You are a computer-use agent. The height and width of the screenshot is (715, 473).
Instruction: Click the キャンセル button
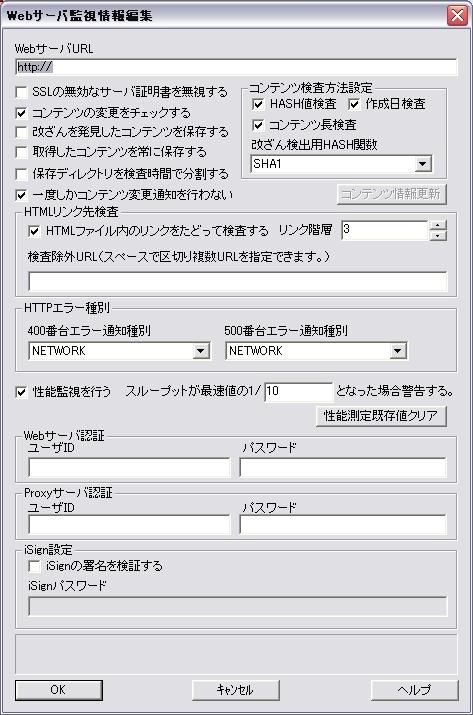click(235, 690)
